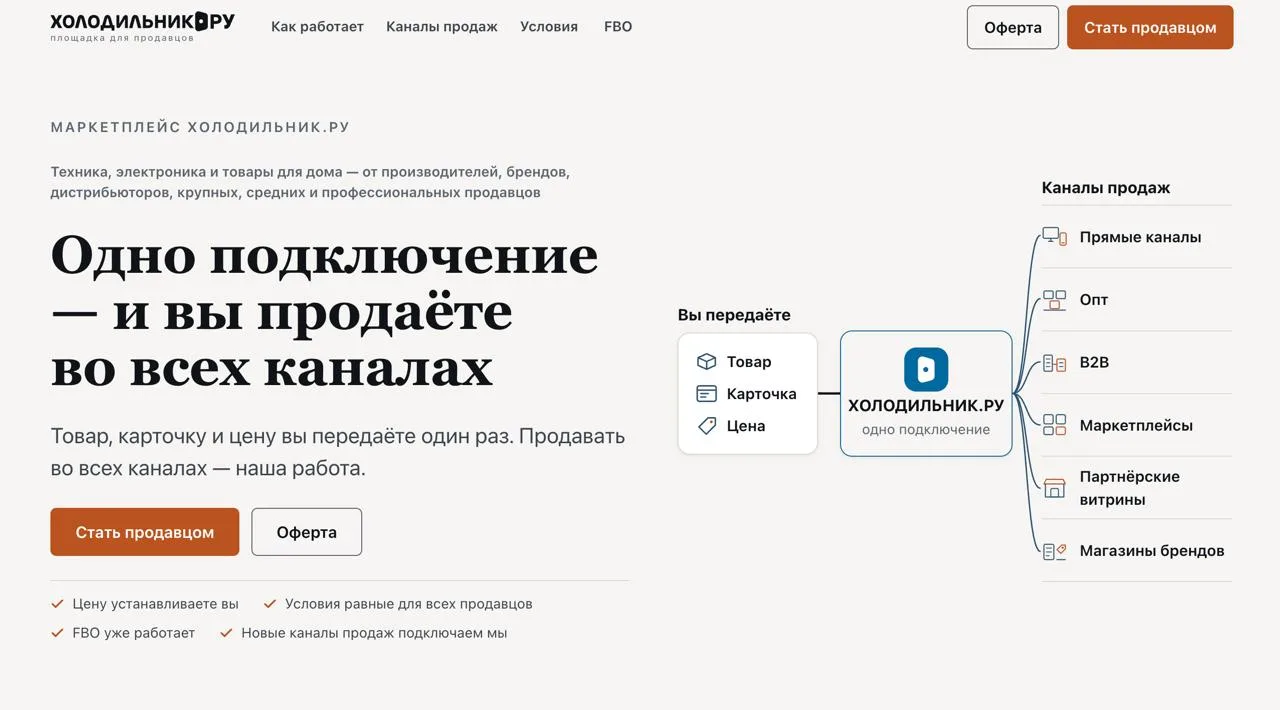The image size is (1280, 710).
Task: Click the Холодильник.ру logo in header
Action: tap(142, 27)
